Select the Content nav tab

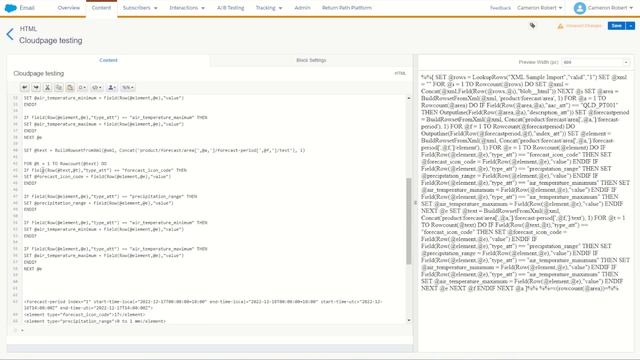point(101,8)
